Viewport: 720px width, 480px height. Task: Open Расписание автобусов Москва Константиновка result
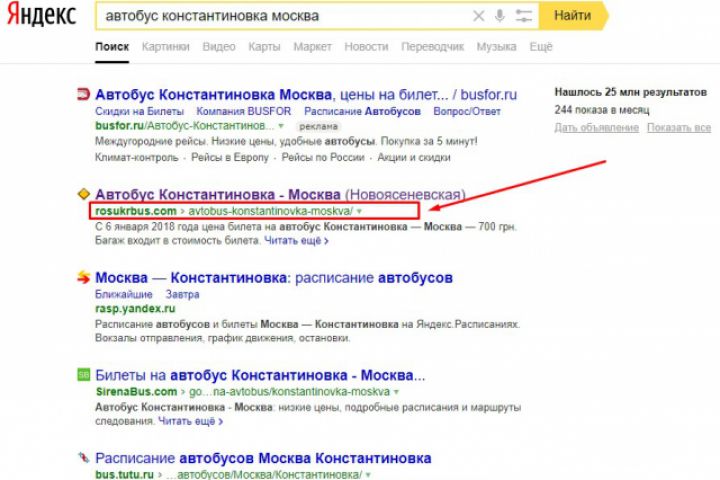[263, 458]
